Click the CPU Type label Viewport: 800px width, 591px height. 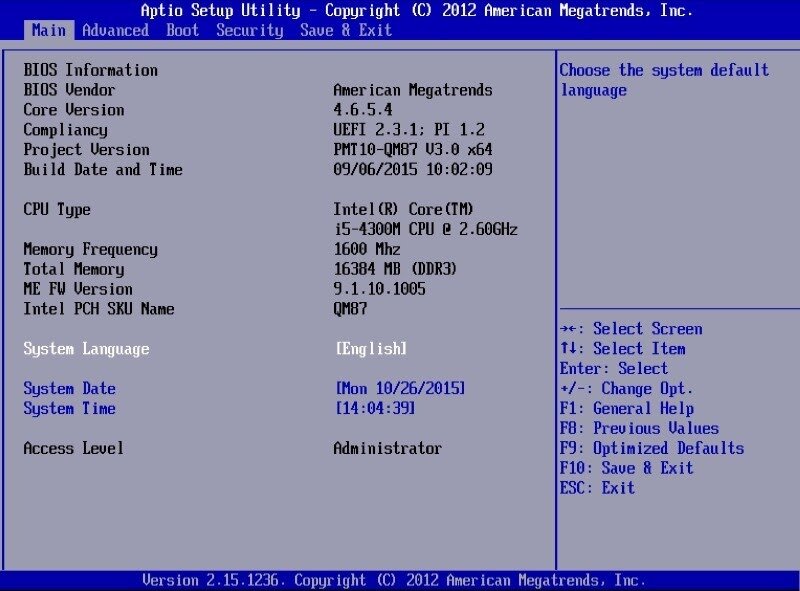[57, 210]
